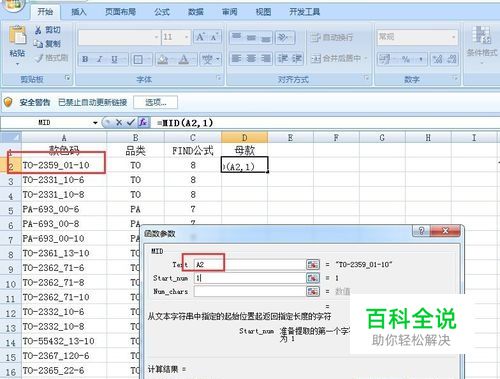This screenshot has height=379, width=500.
Task: Click the formula bar Enter checkmark icon
Action: coord(130,123)
